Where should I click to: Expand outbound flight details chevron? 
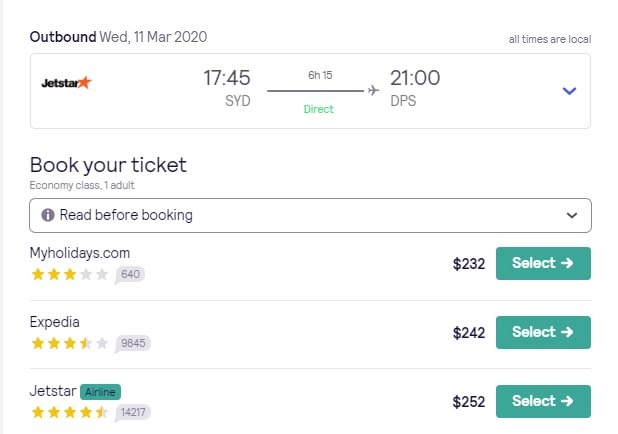tap(569, 91)
